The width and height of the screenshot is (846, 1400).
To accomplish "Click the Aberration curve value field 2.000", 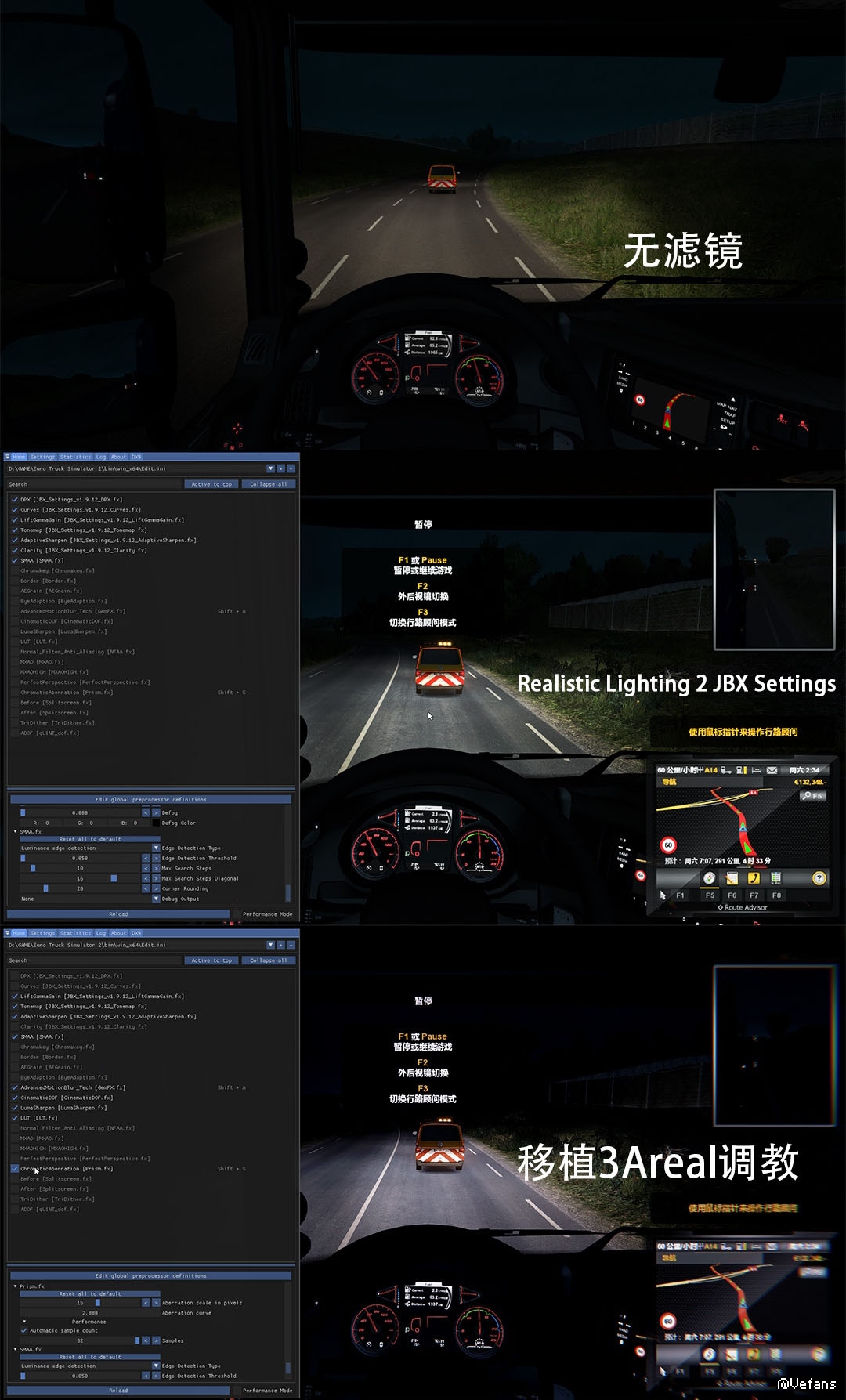I will point(90,1313).
